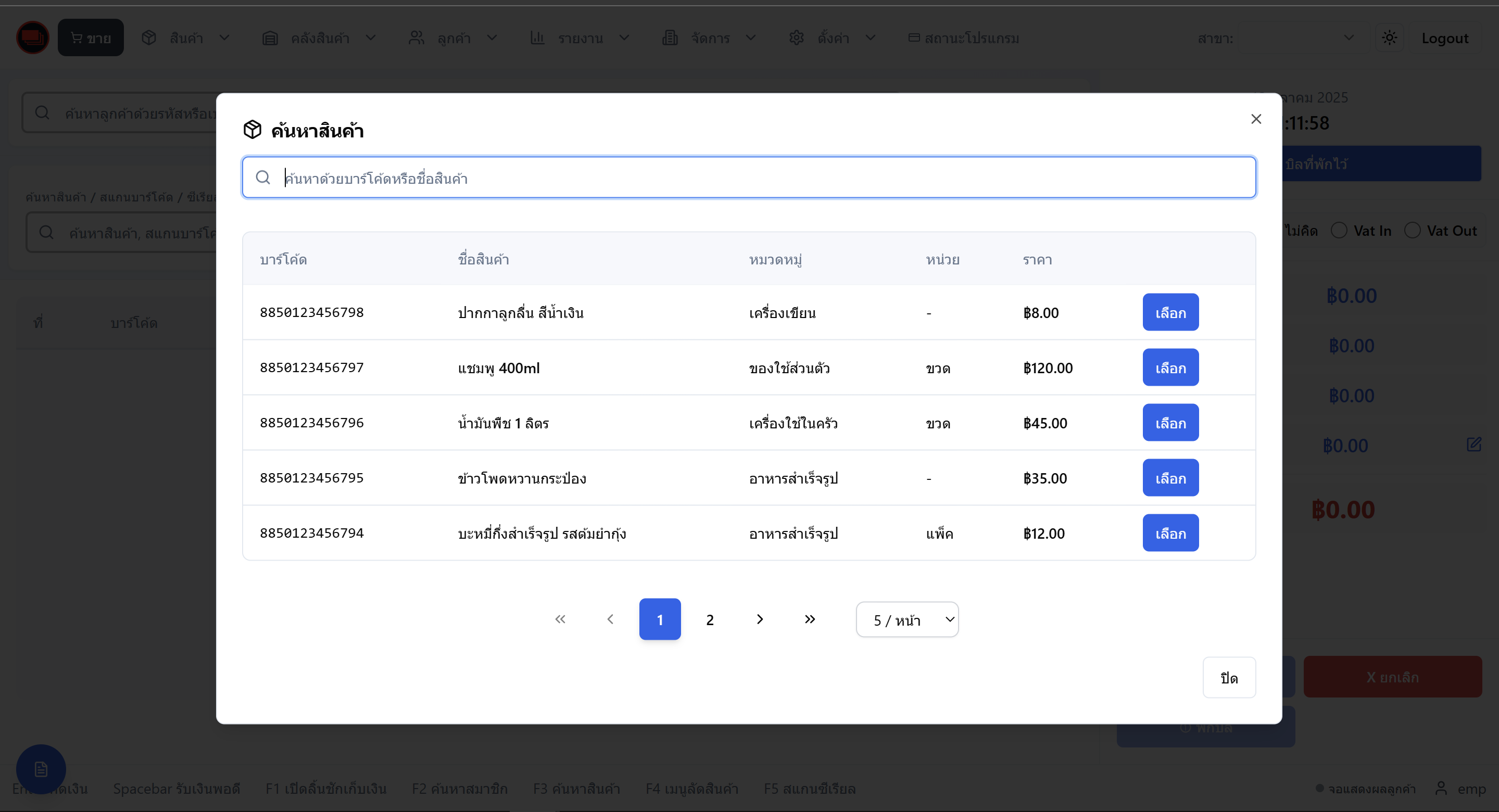Close the product search dialog with X

(x=1256, y=119)
